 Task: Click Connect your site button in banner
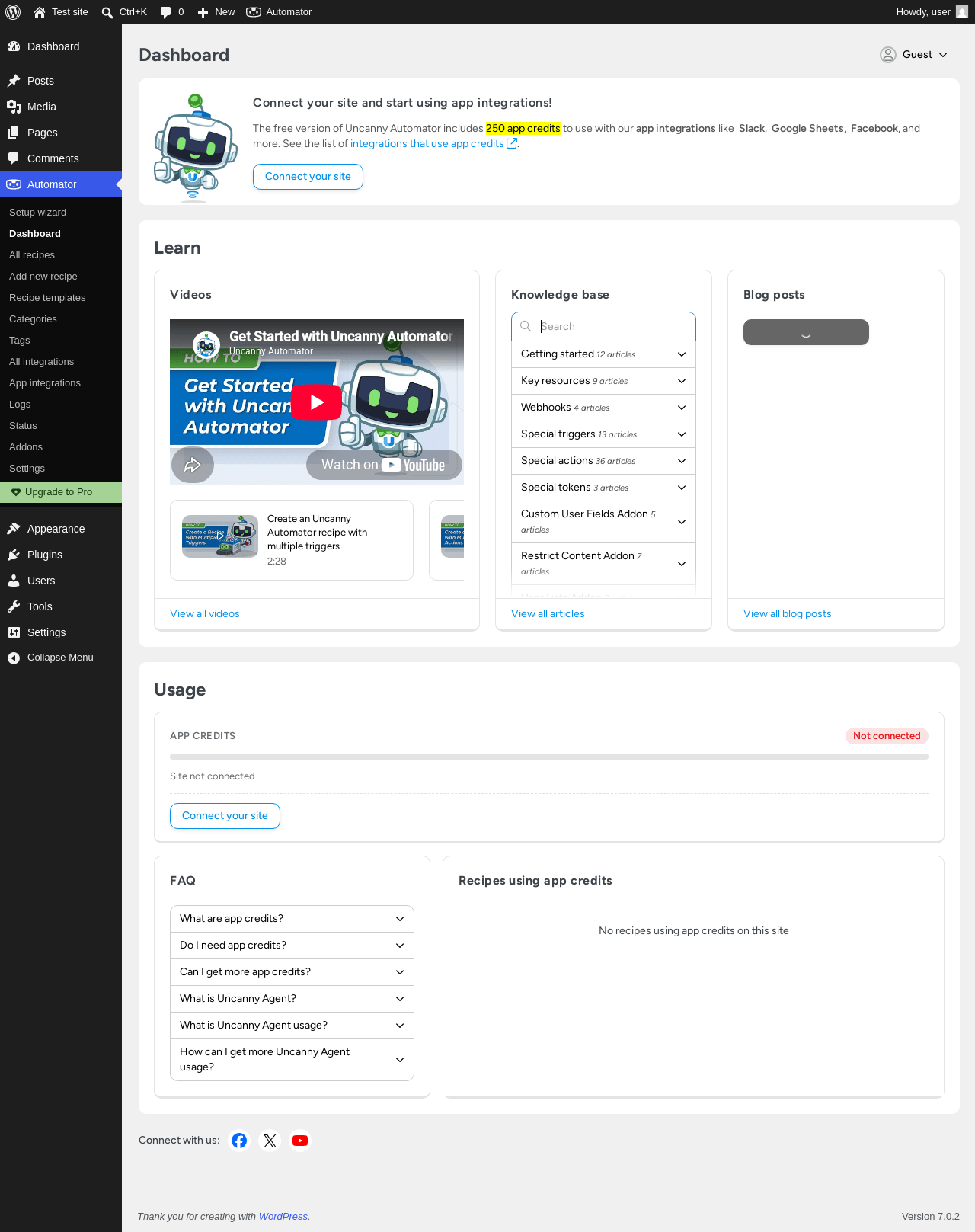(x=308, y=177)
